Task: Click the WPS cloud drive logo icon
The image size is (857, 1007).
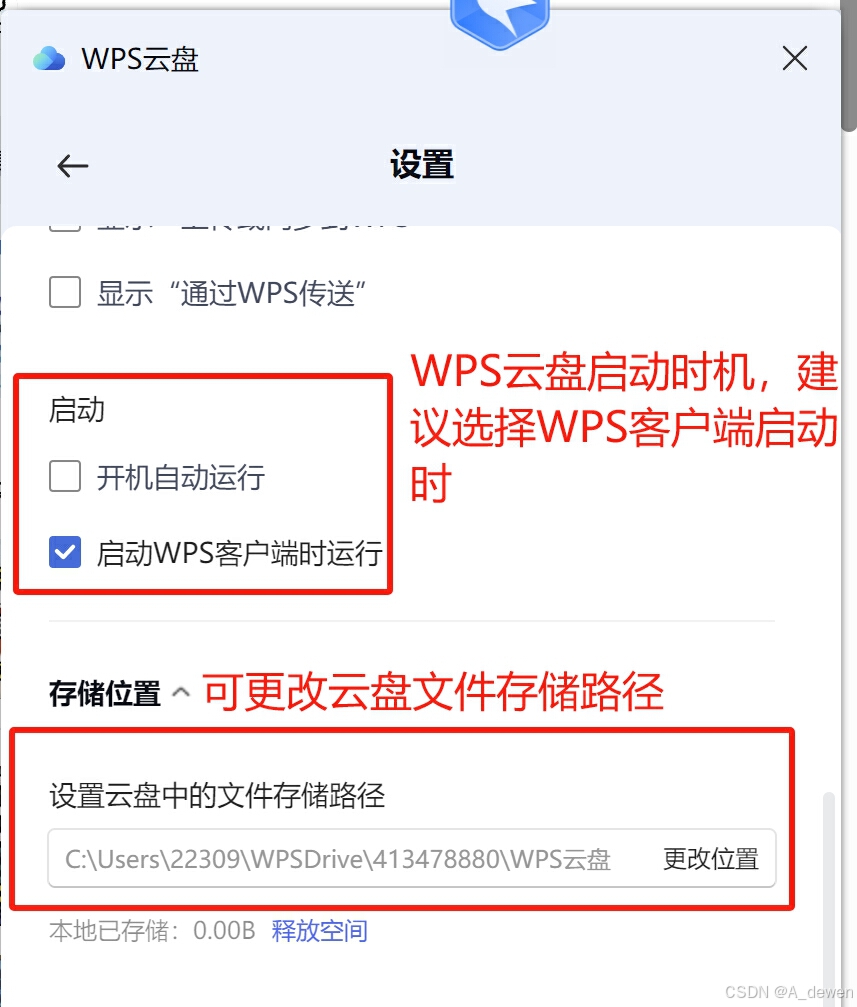Action: click(x=49, y=59)
